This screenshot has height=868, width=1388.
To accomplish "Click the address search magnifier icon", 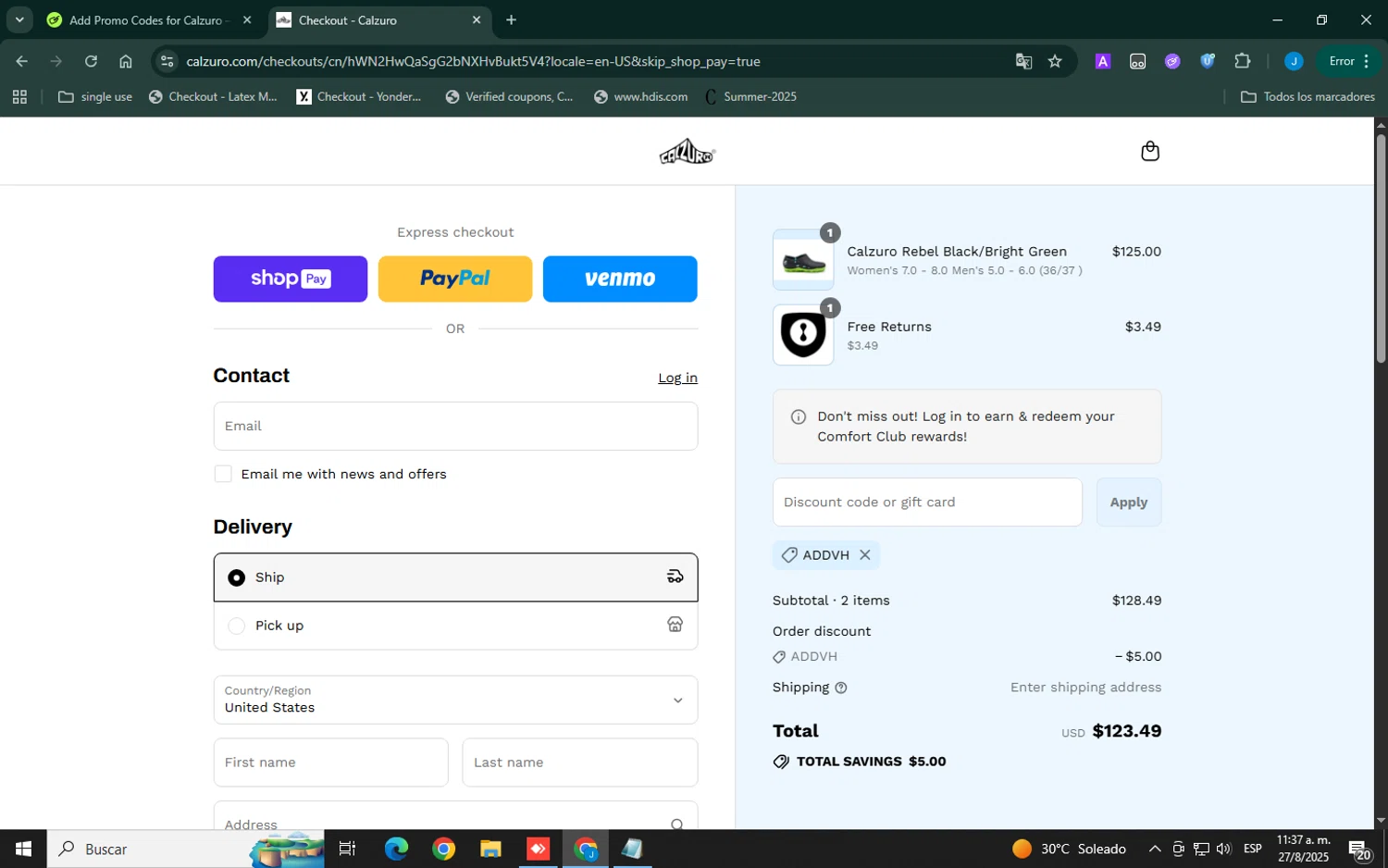I will (x=677, y=825).
